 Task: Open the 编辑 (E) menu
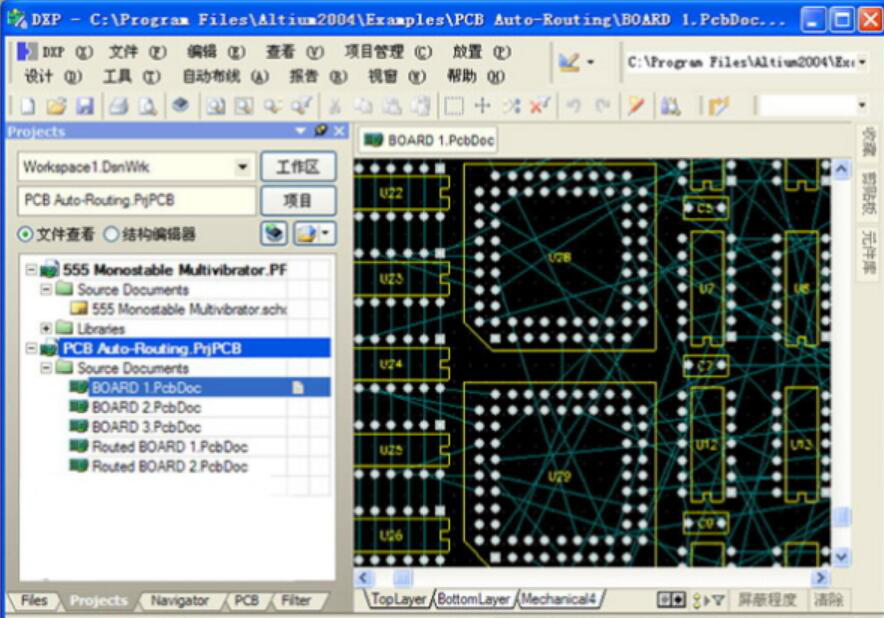[216, 52]
